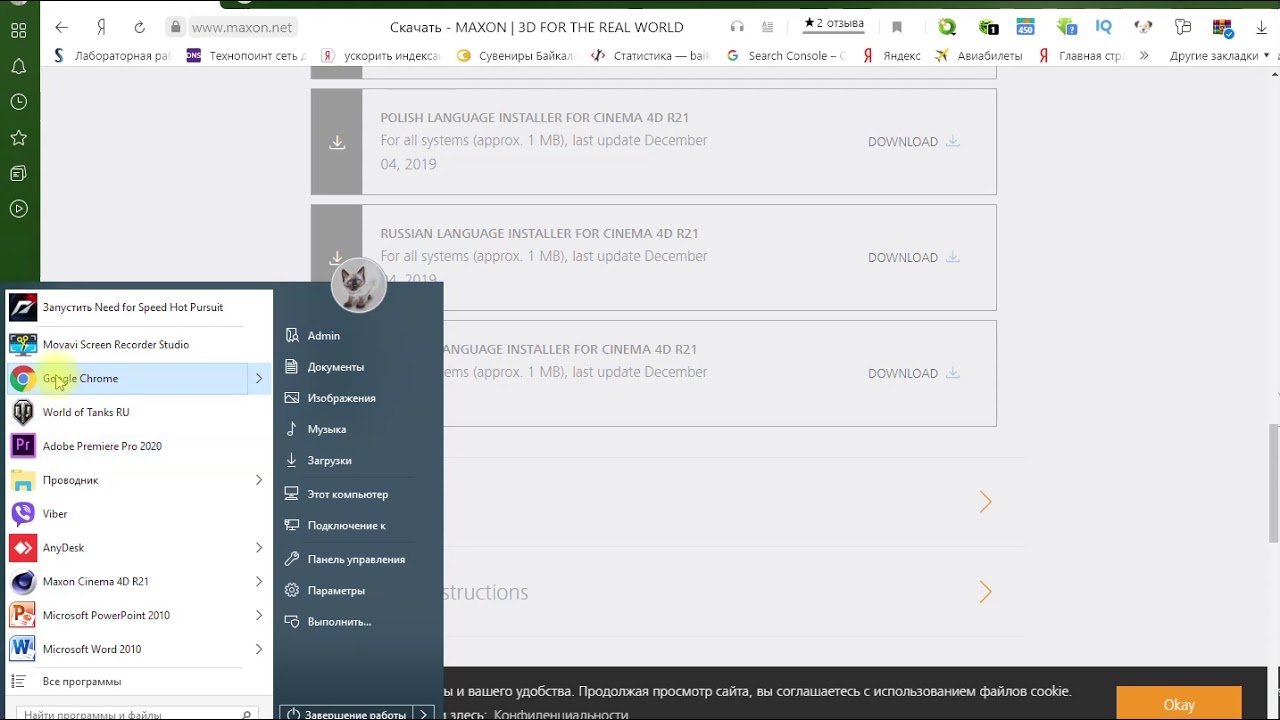Open 2 отзыва site reviews
Image resolution: width=1280 pixels, height=720 pixels.
[834, 24]
